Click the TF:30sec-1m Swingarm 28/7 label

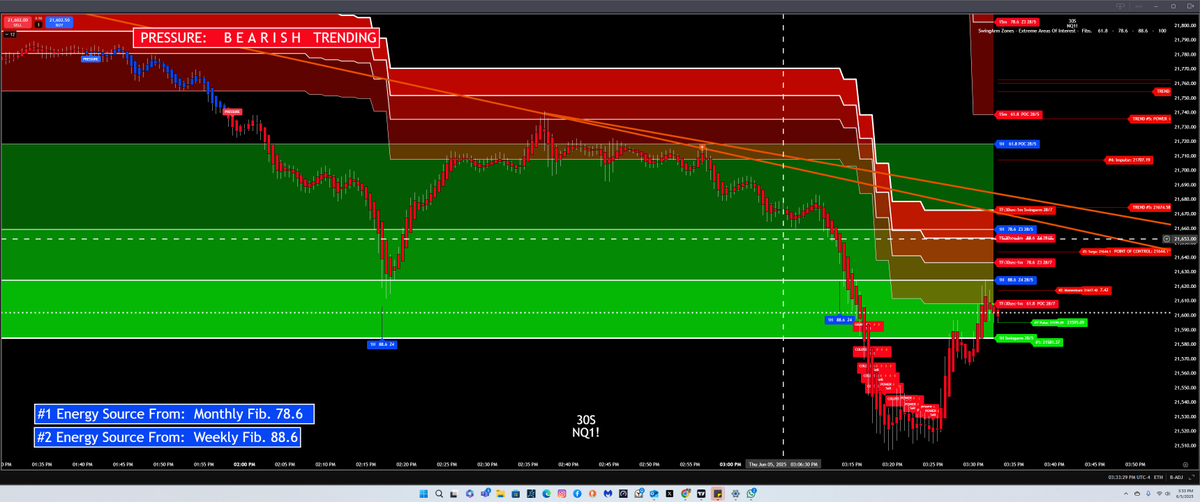[1027, 210]
